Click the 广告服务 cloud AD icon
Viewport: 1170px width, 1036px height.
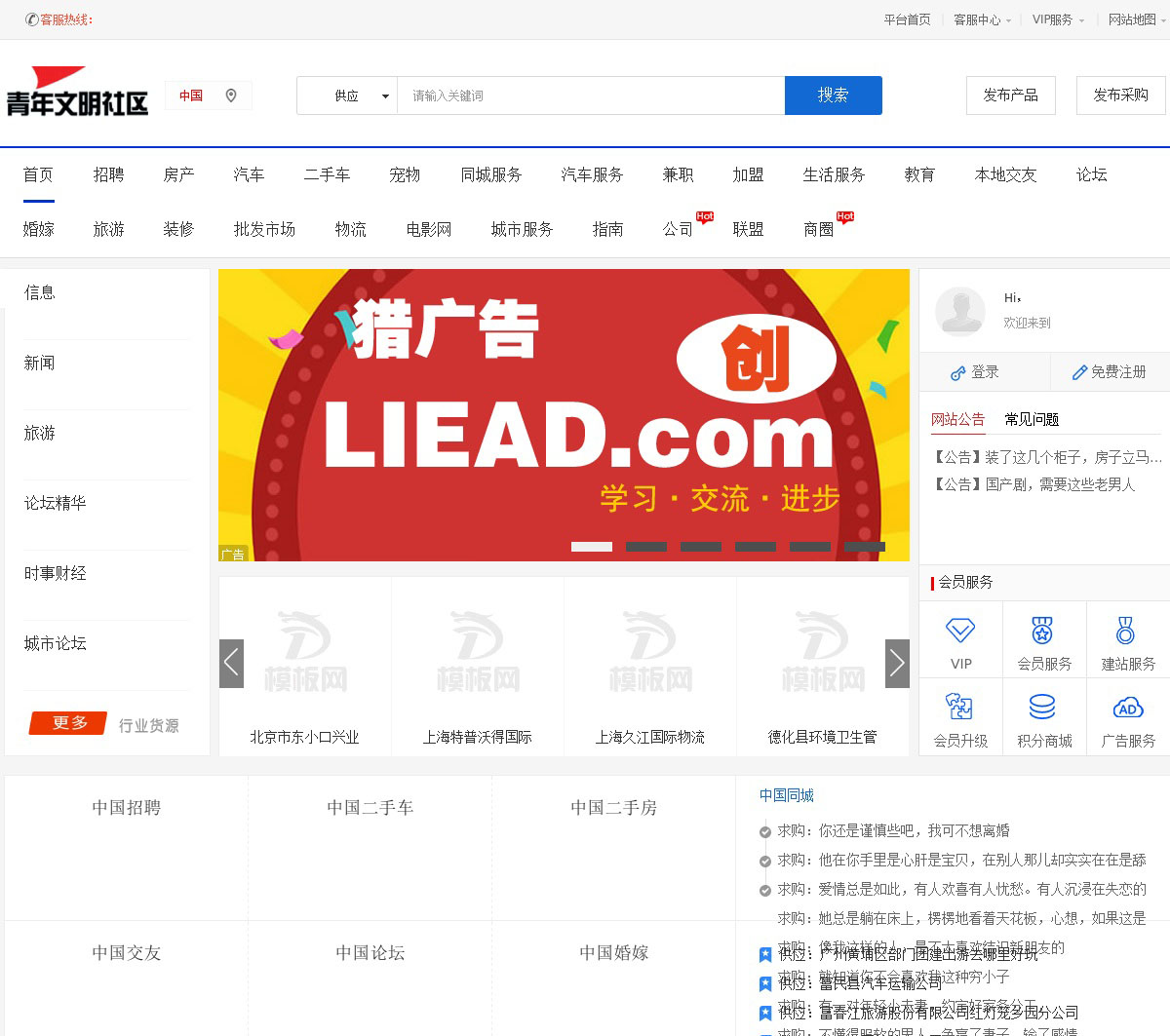(x=1127, y=708)
